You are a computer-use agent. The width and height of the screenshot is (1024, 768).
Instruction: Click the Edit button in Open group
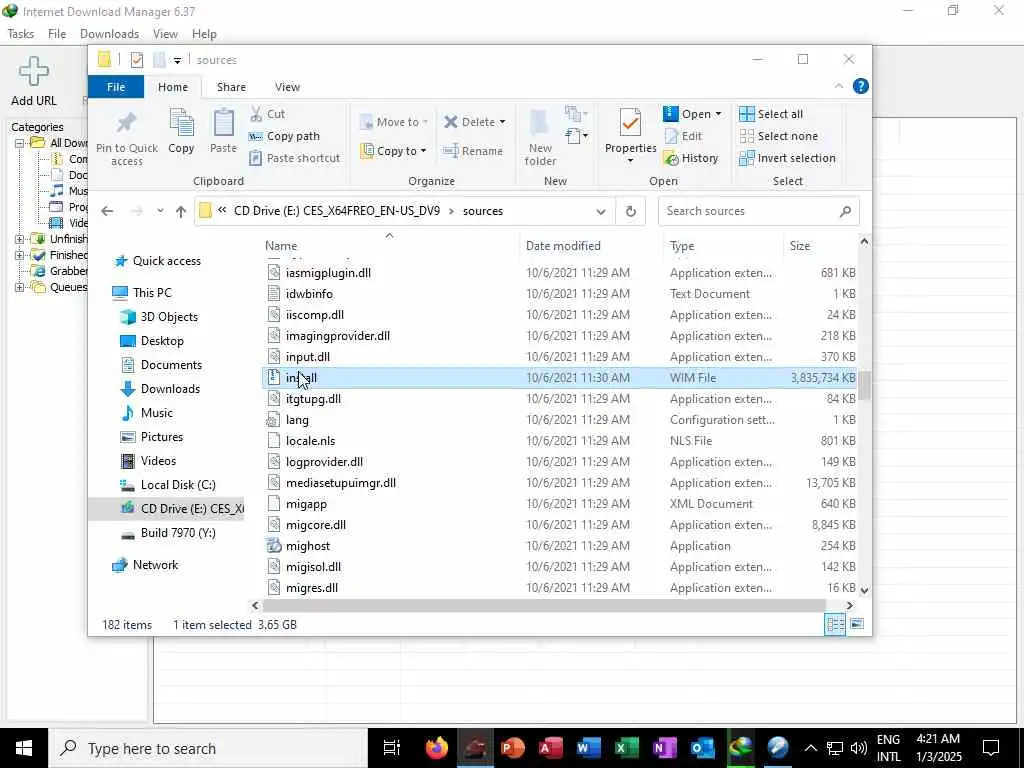click(x=684, y=136)
